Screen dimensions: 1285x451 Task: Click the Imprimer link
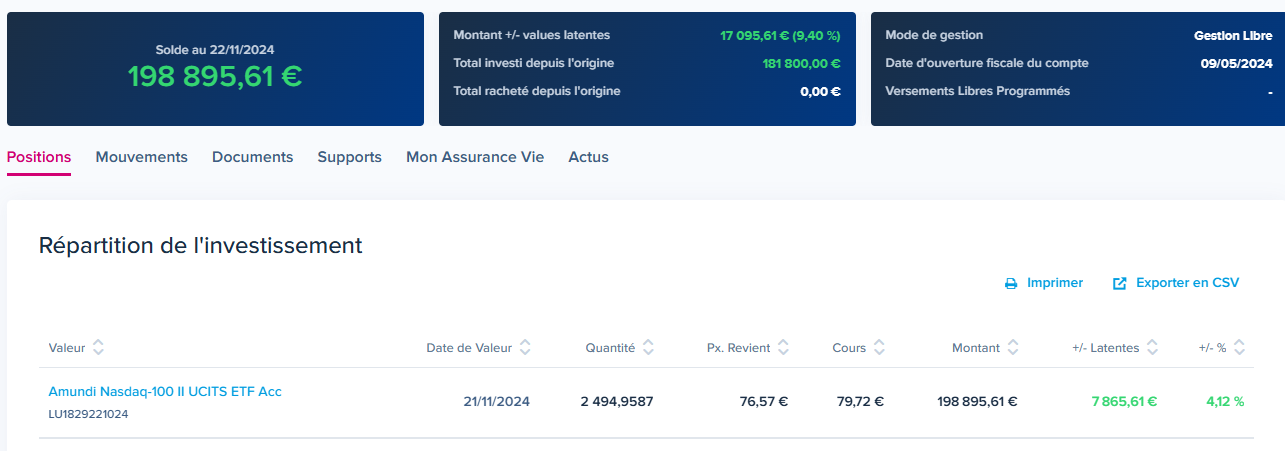[1055, 283]
